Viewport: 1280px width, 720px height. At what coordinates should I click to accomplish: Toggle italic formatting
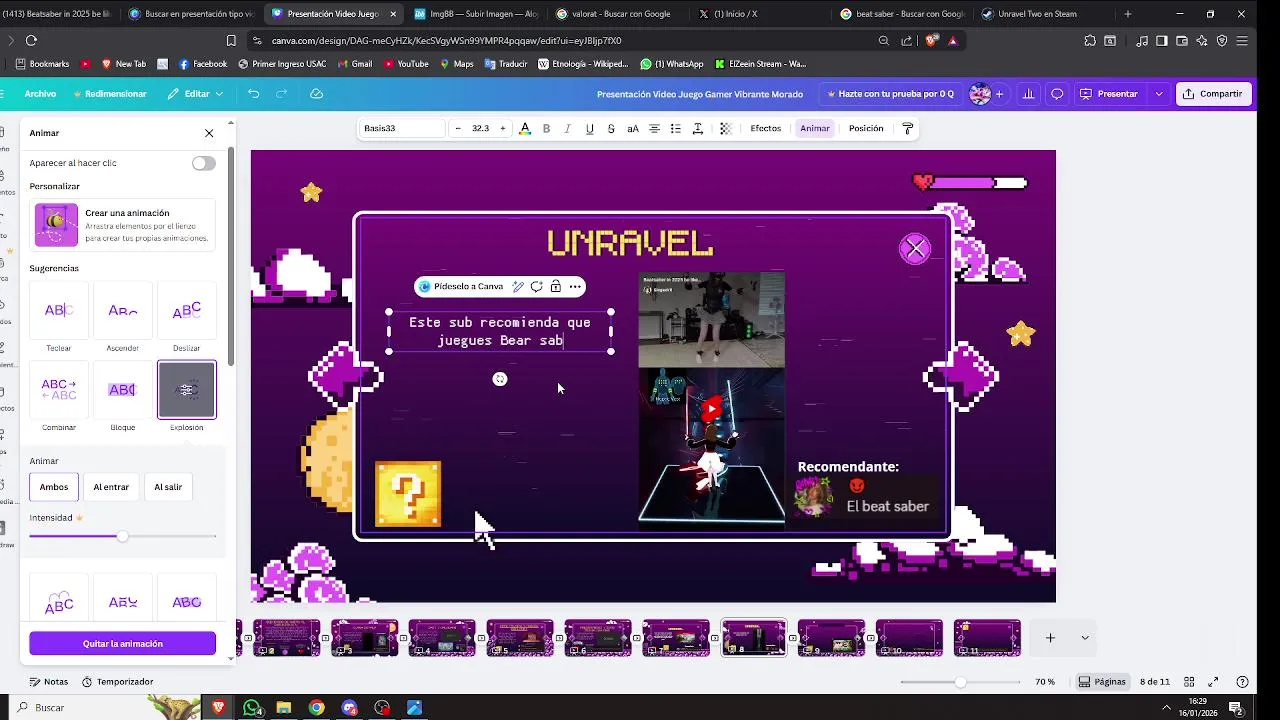(568, 128)
